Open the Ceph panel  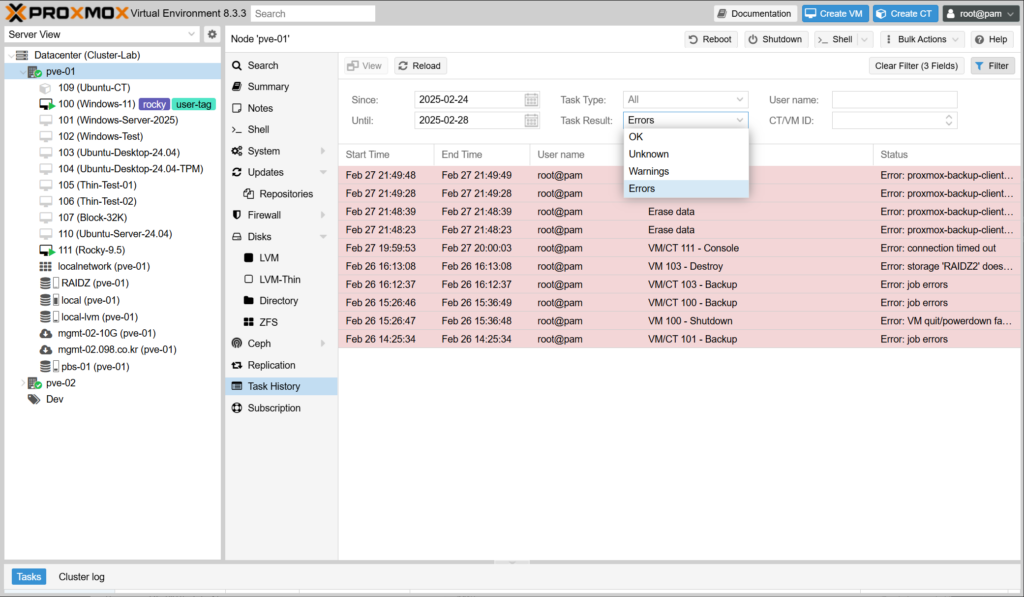click(259, 343)
